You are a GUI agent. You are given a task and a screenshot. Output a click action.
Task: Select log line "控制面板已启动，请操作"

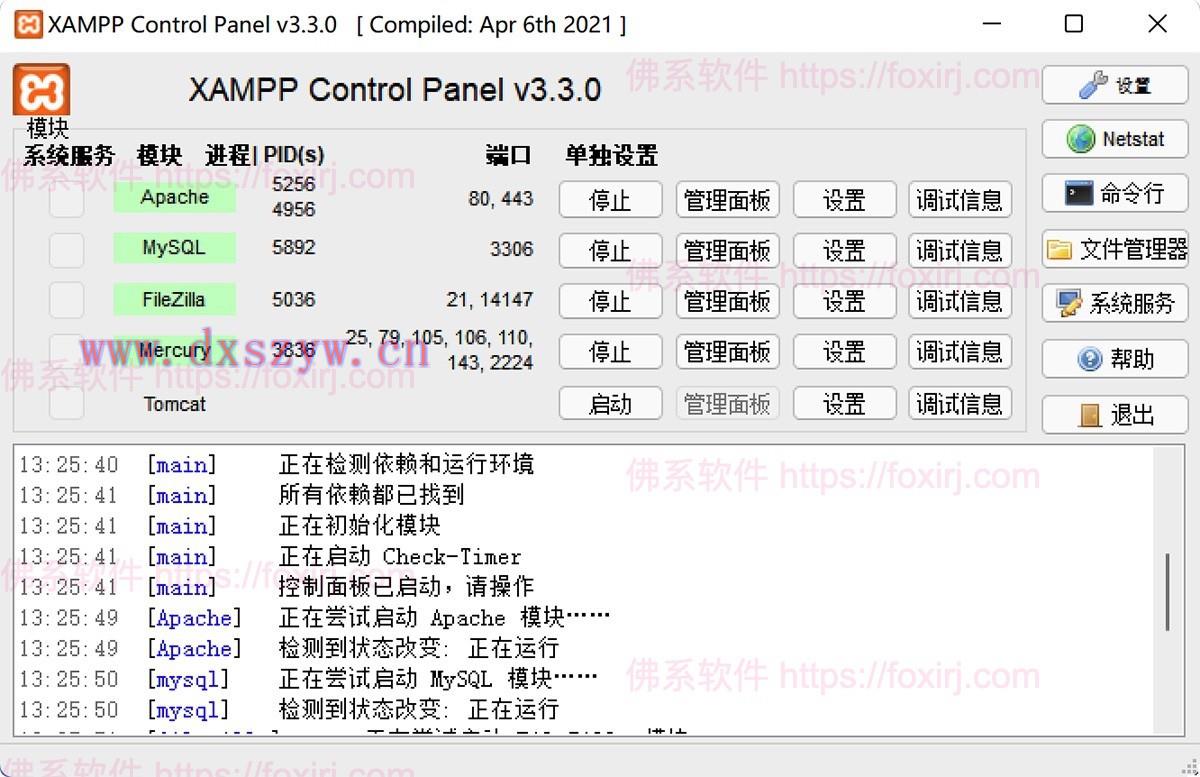[406, 587]
